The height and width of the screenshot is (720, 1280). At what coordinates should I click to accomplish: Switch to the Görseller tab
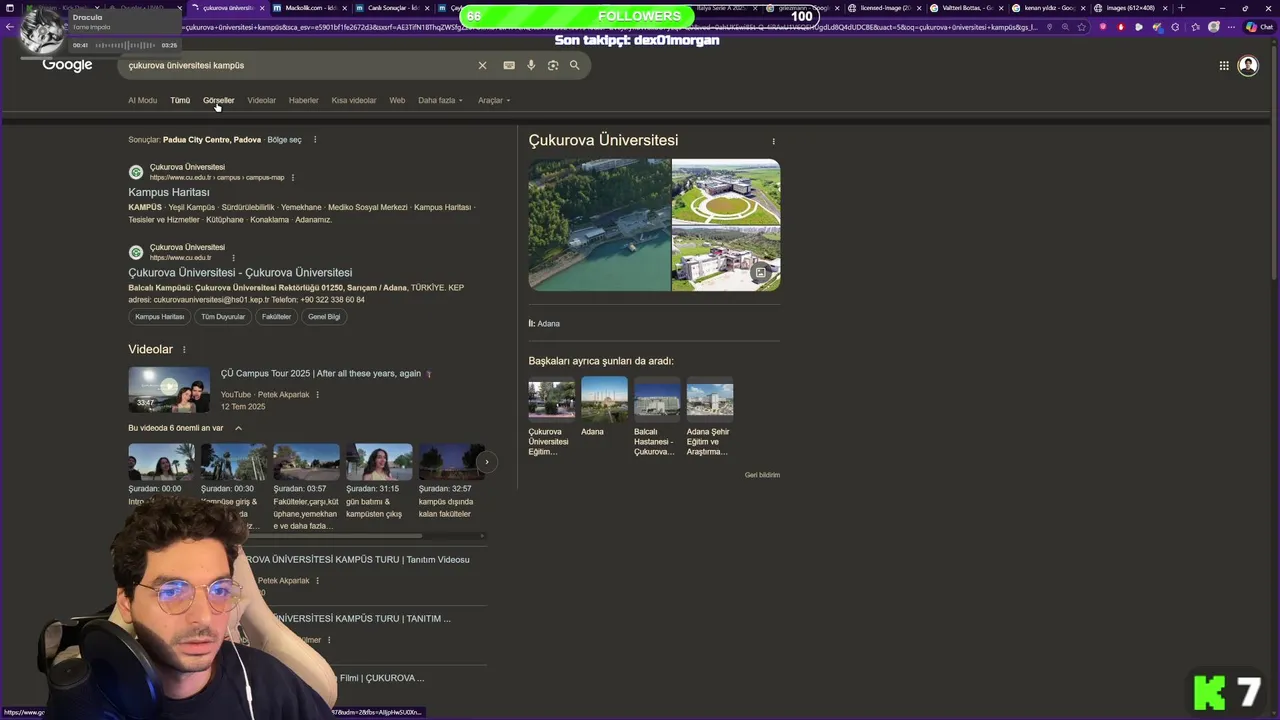[x=218, y=100]
